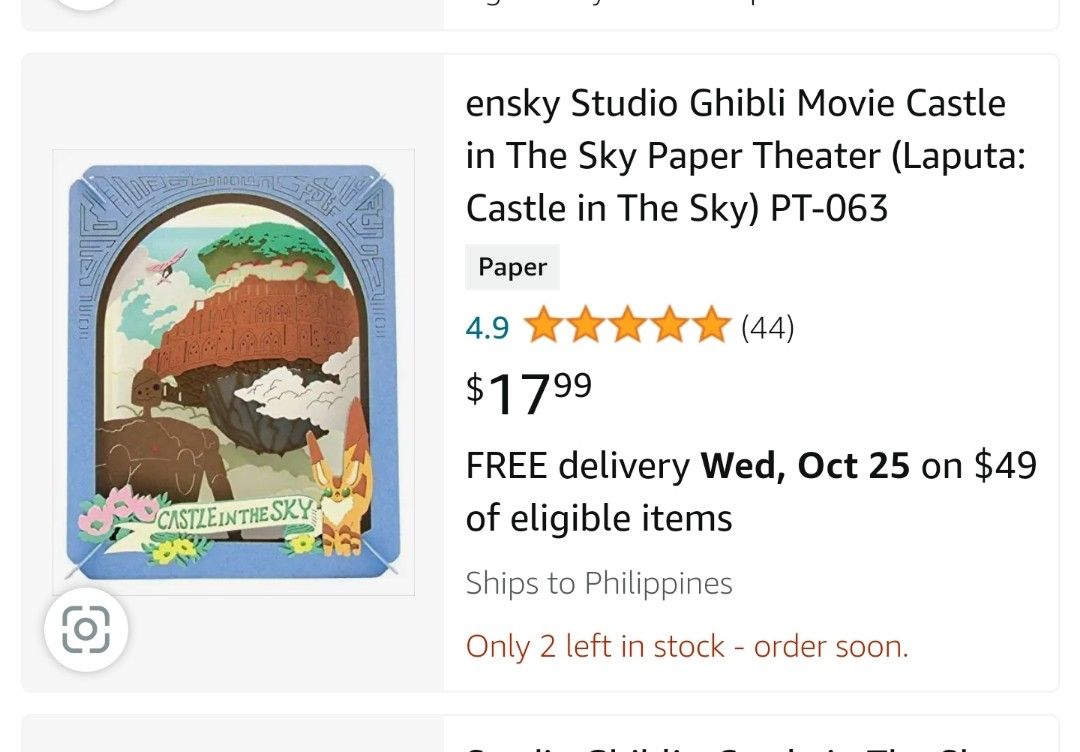Image resolution: width=1080 pixels, height=752 pixels.
Task: Open the Castle in The Sky product title
Action: tap(735, 155)
